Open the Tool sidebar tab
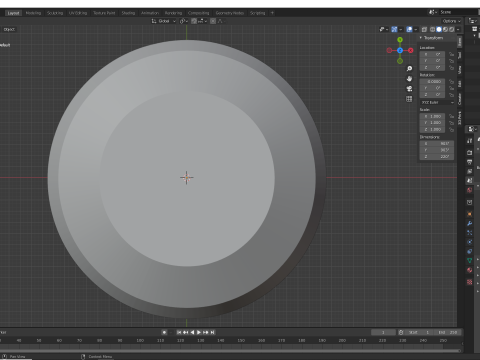Viewport: 480px width, 360px height. point(460,55)
